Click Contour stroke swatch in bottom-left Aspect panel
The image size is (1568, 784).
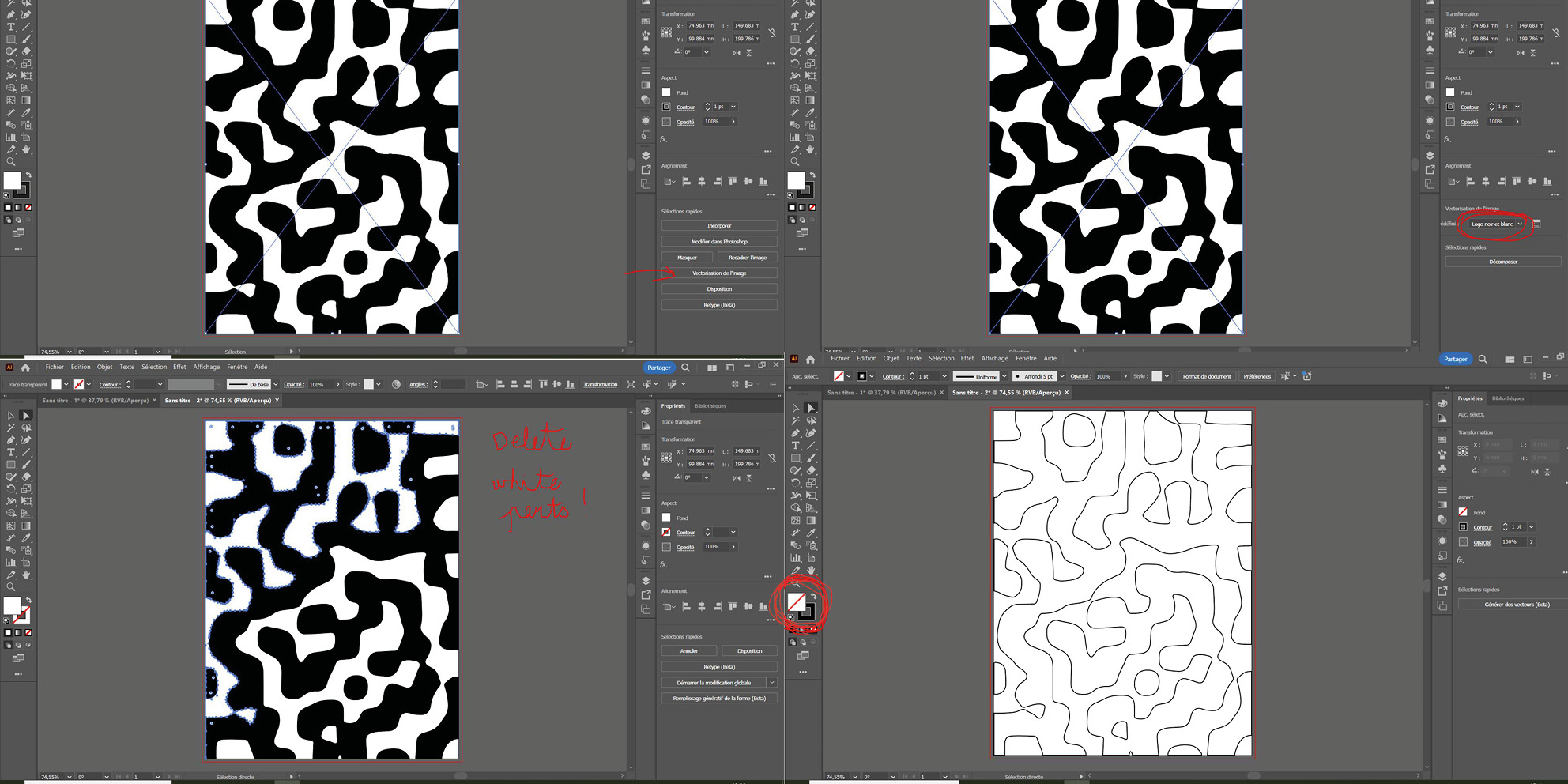tap(666, 532)
